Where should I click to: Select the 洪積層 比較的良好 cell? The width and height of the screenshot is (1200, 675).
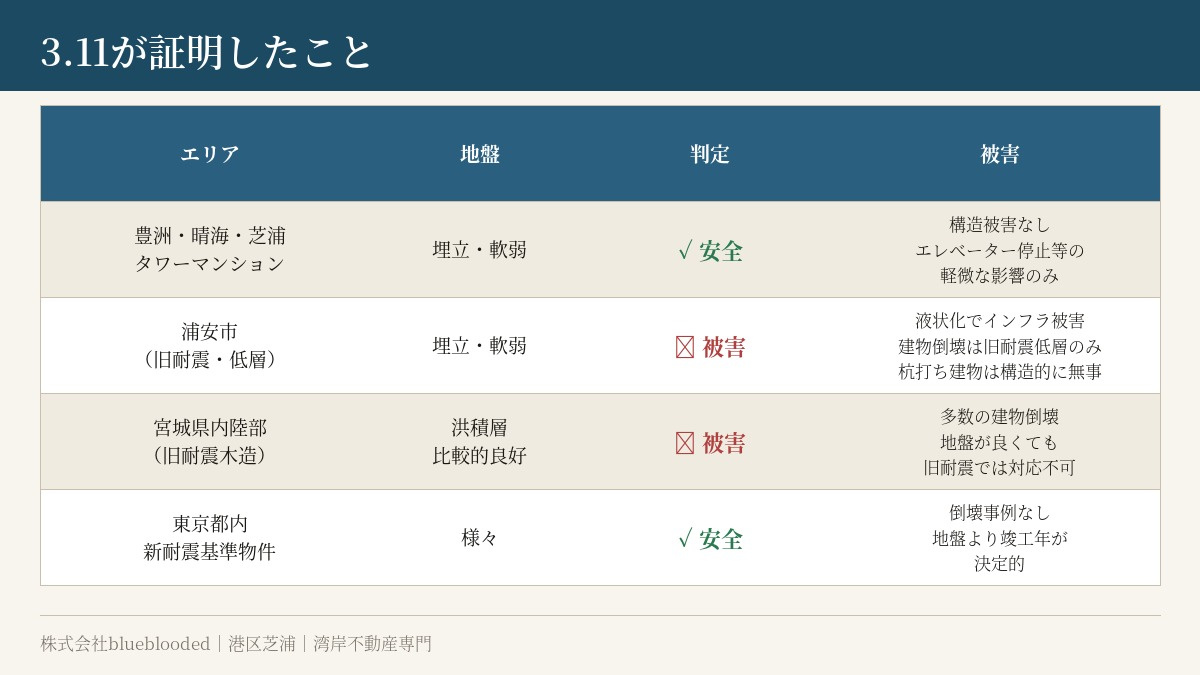coord(480,442)
